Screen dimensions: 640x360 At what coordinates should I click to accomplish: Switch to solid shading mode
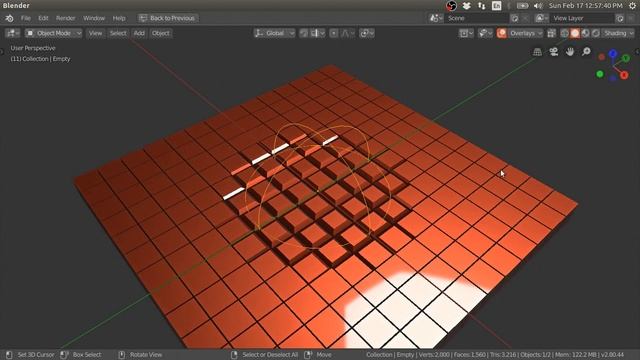pos(575,33)
